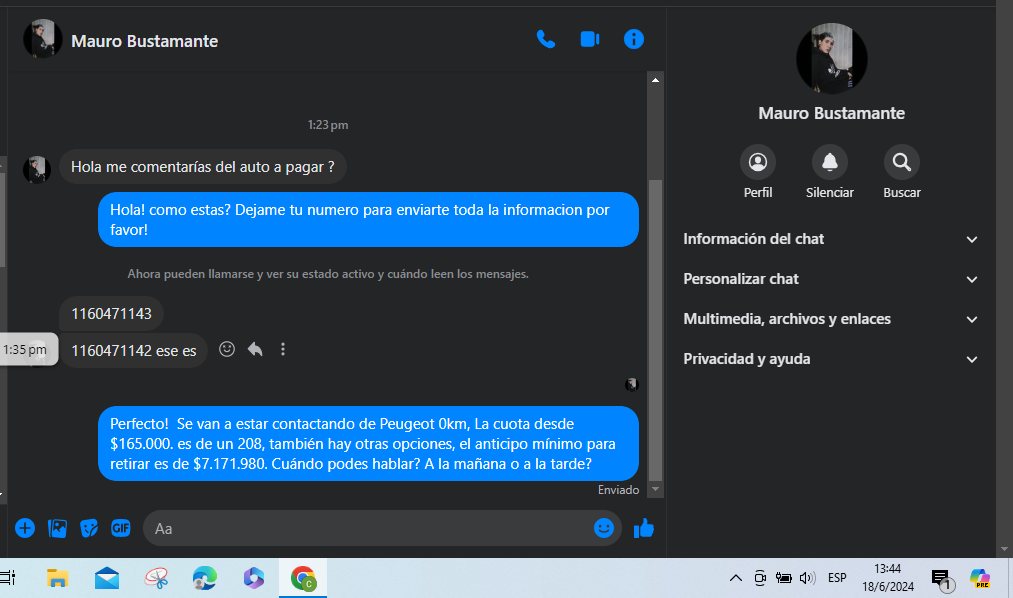Open battery status in system tray

pos(784,578)
